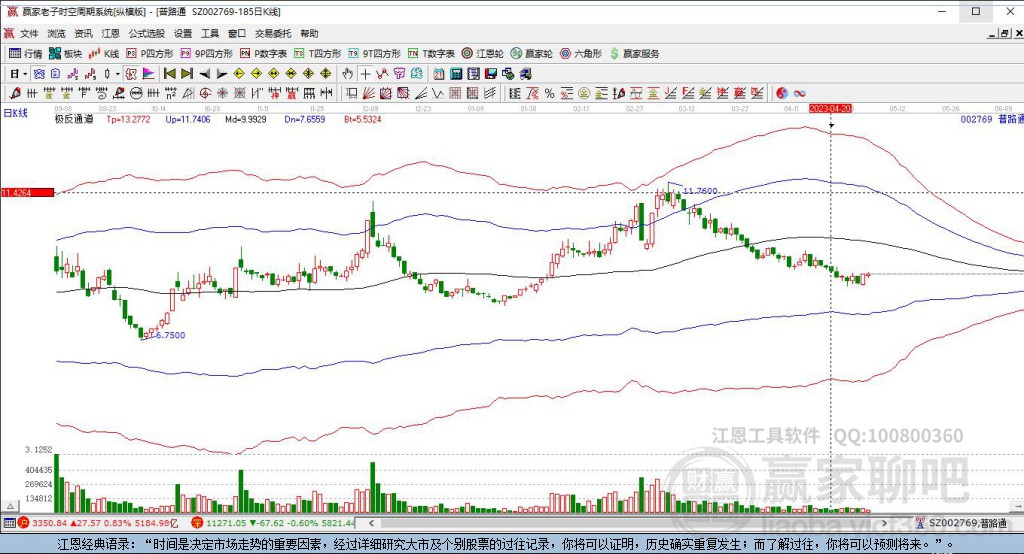Open the 资讯 menu
This screenshot has width=1024, height=554.
(84, 33)
